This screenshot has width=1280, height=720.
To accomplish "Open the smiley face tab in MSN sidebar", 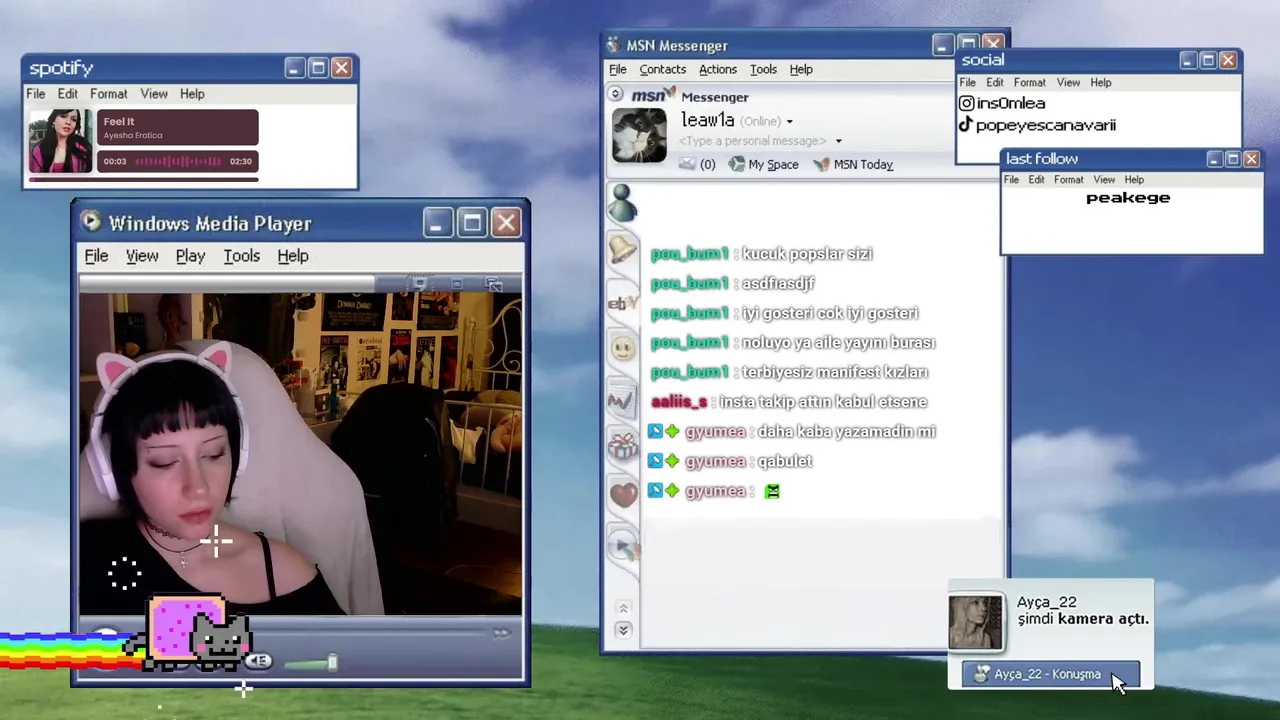I will [x=622, y=348].
